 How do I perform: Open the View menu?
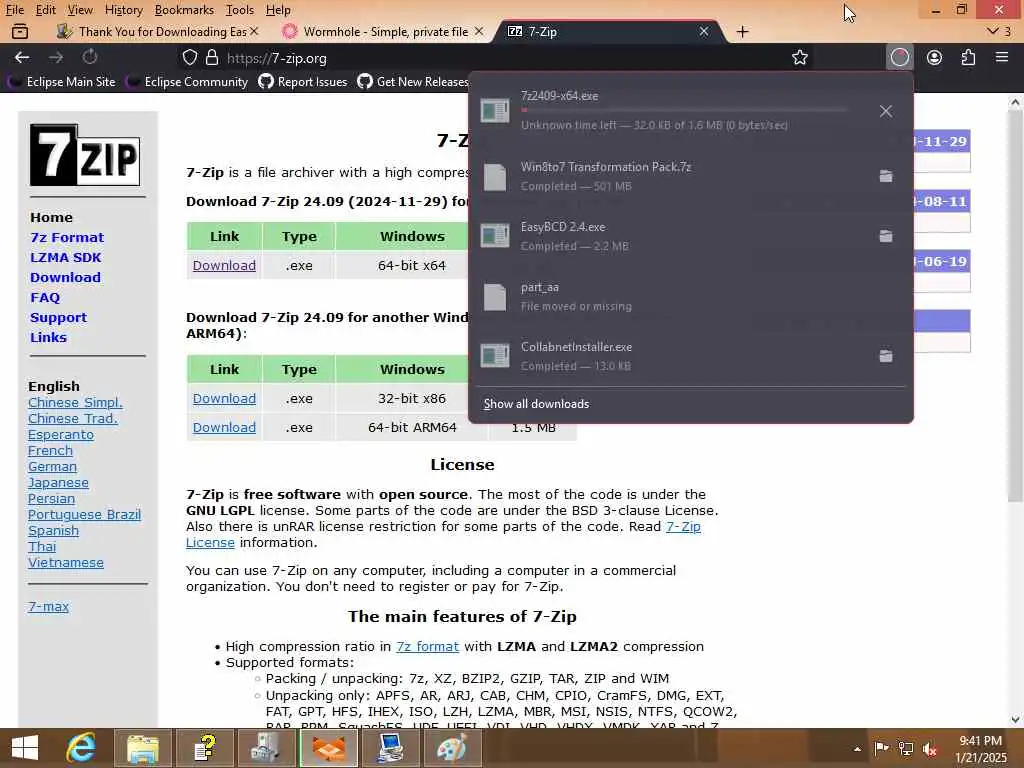pyautogui.click(x=80, y=10)
